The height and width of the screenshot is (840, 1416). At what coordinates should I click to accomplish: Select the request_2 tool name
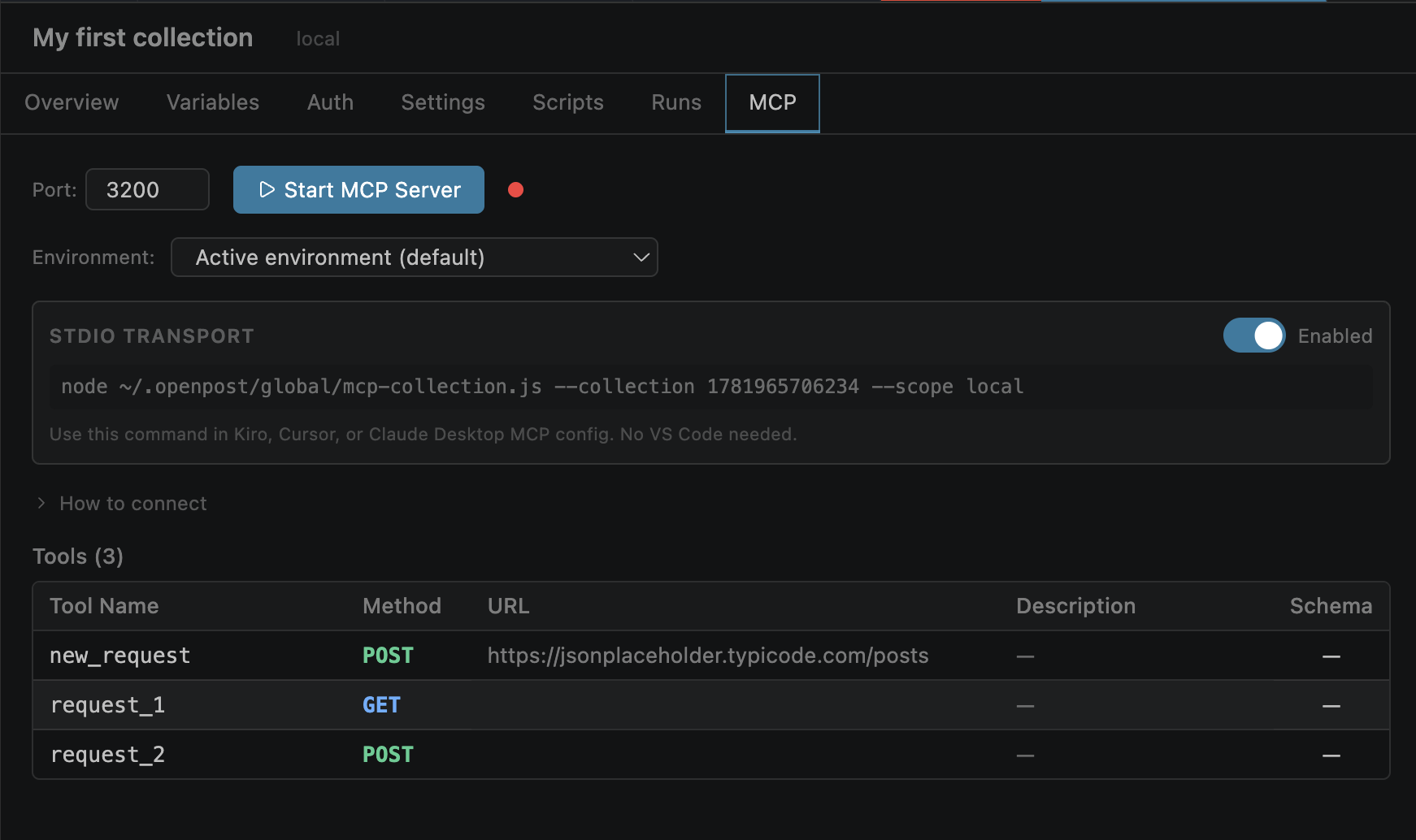tap(107, 755)
